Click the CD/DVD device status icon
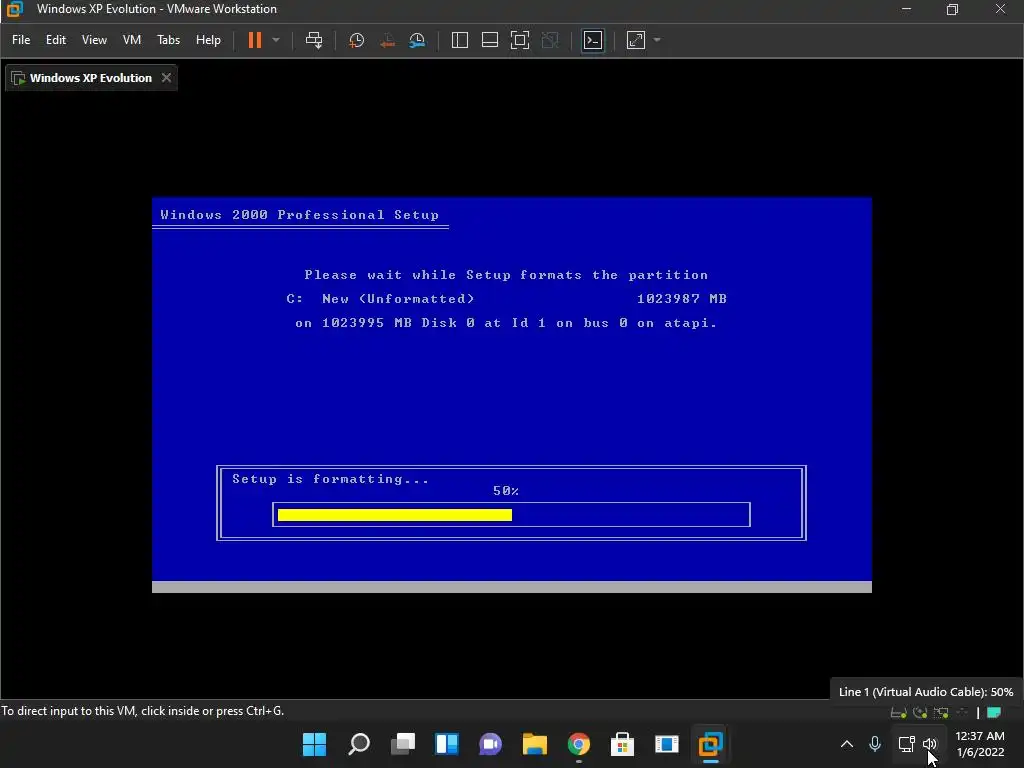The width and height of the screenshot is (1024, 768). [x=920, y=712]
